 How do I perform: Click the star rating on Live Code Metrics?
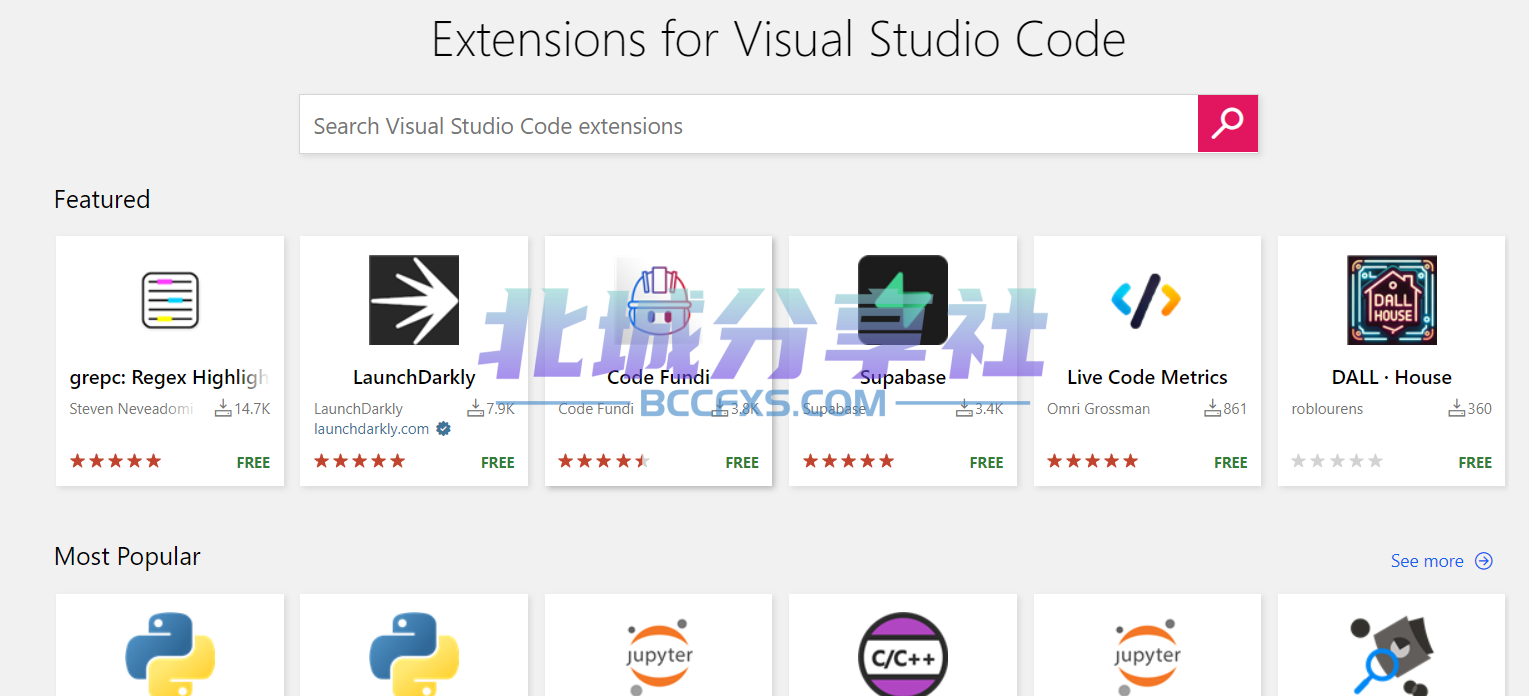[x=1093, y=461]
